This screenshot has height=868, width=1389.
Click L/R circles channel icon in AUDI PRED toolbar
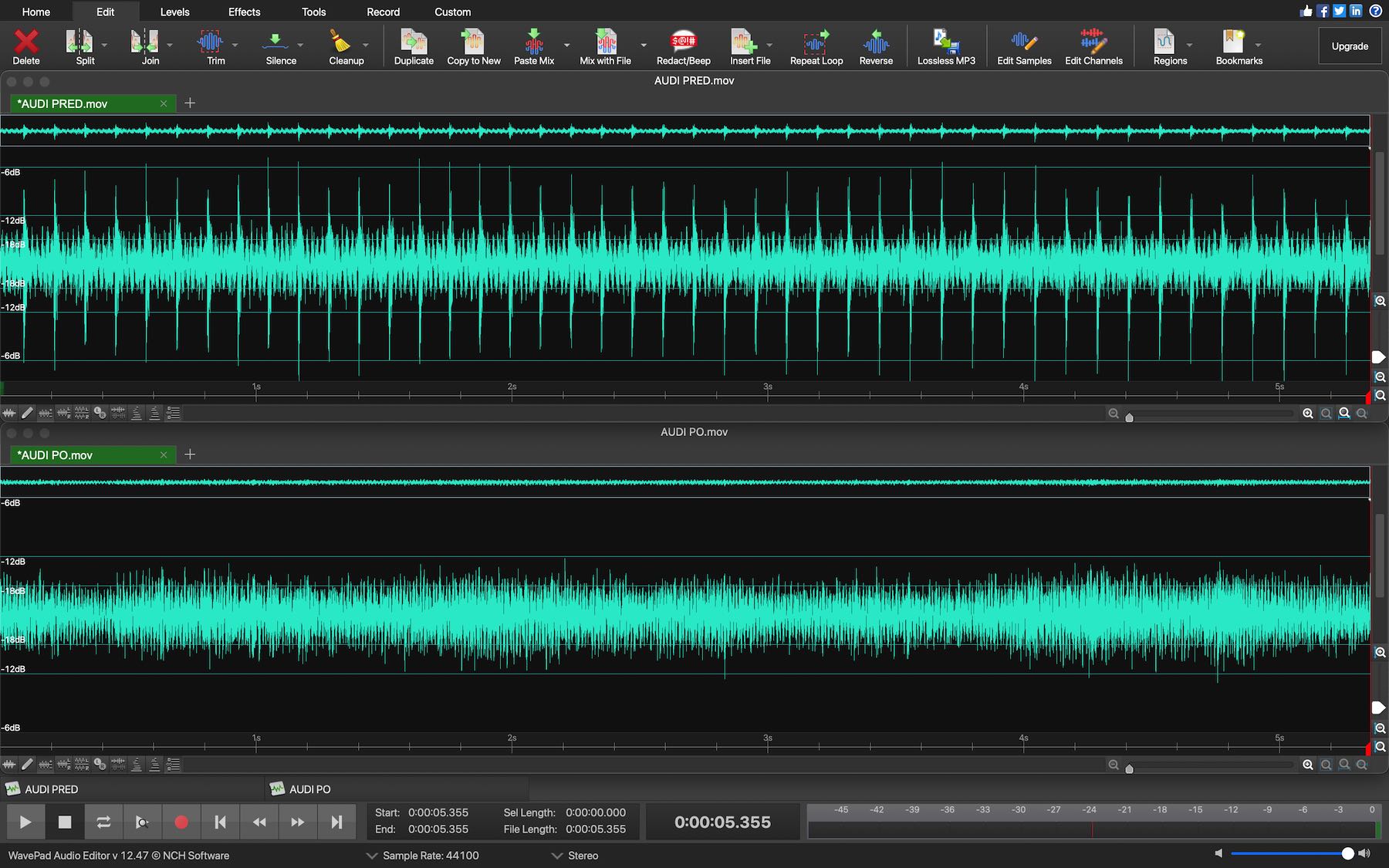pos(100,414)
